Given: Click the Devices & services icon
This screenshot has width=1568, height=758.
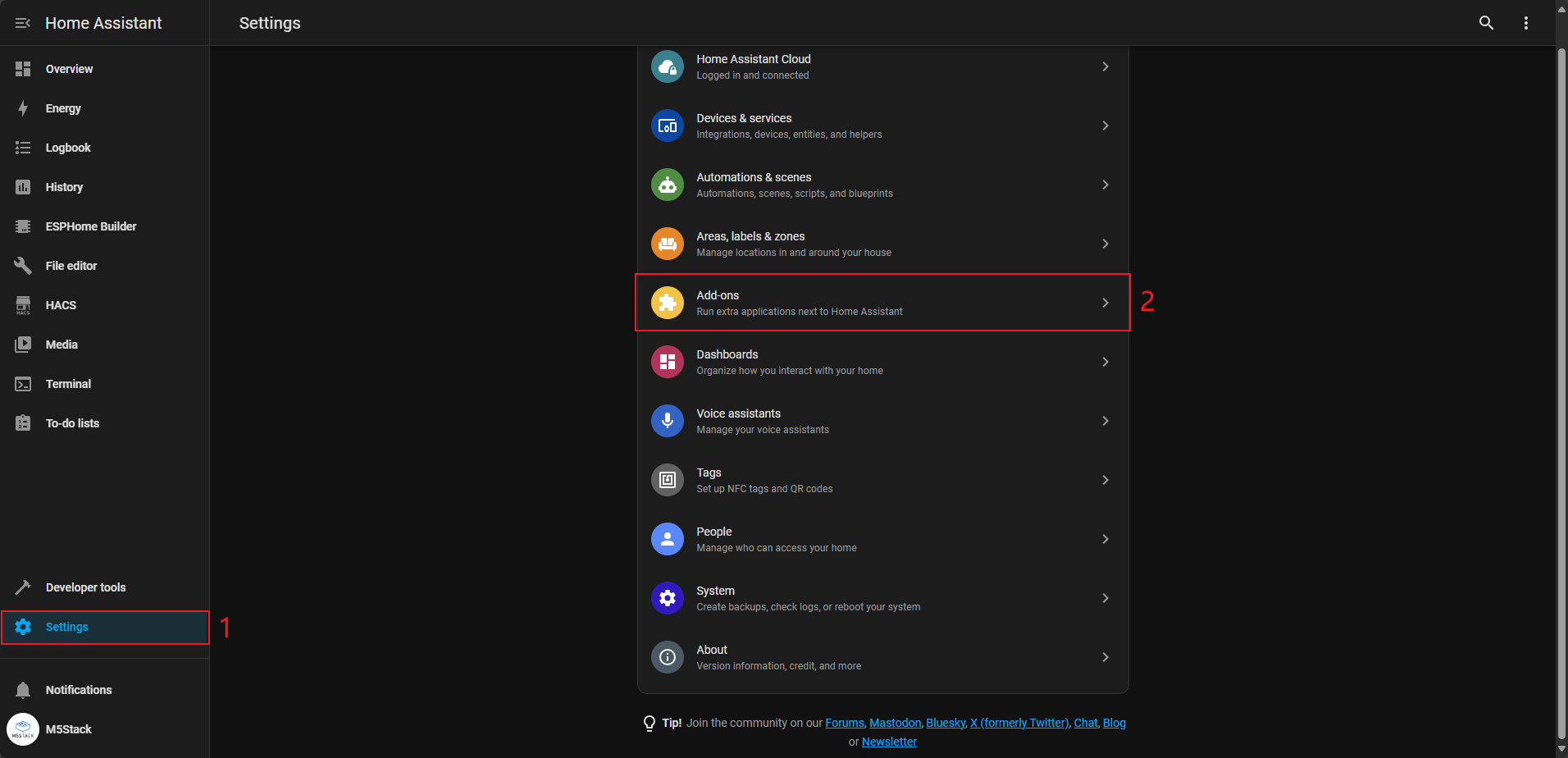Looking at the screenshot, I should (668, 126).
